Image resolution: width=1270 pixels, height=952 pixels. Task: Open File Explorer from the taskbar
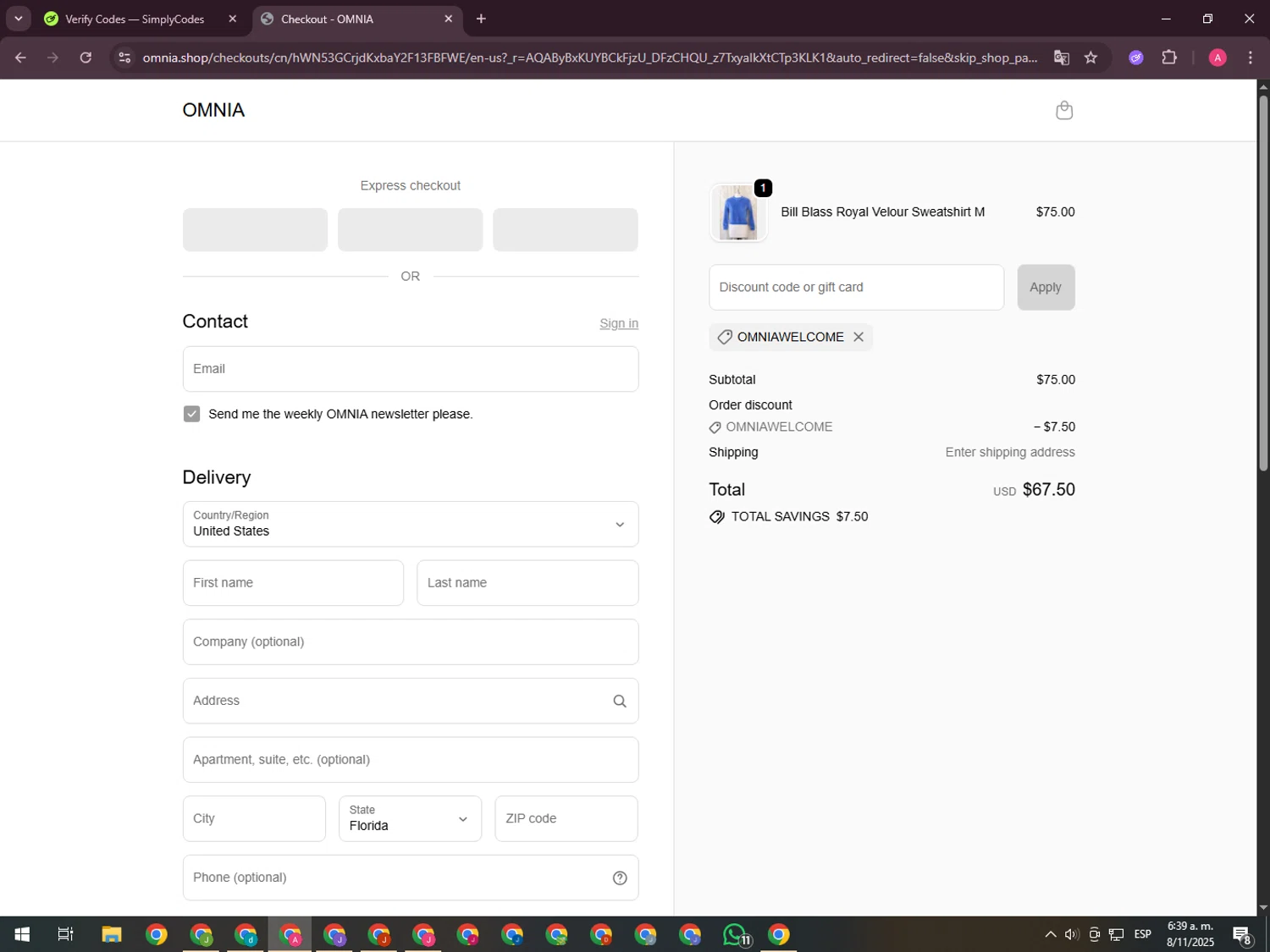(112, 934)
